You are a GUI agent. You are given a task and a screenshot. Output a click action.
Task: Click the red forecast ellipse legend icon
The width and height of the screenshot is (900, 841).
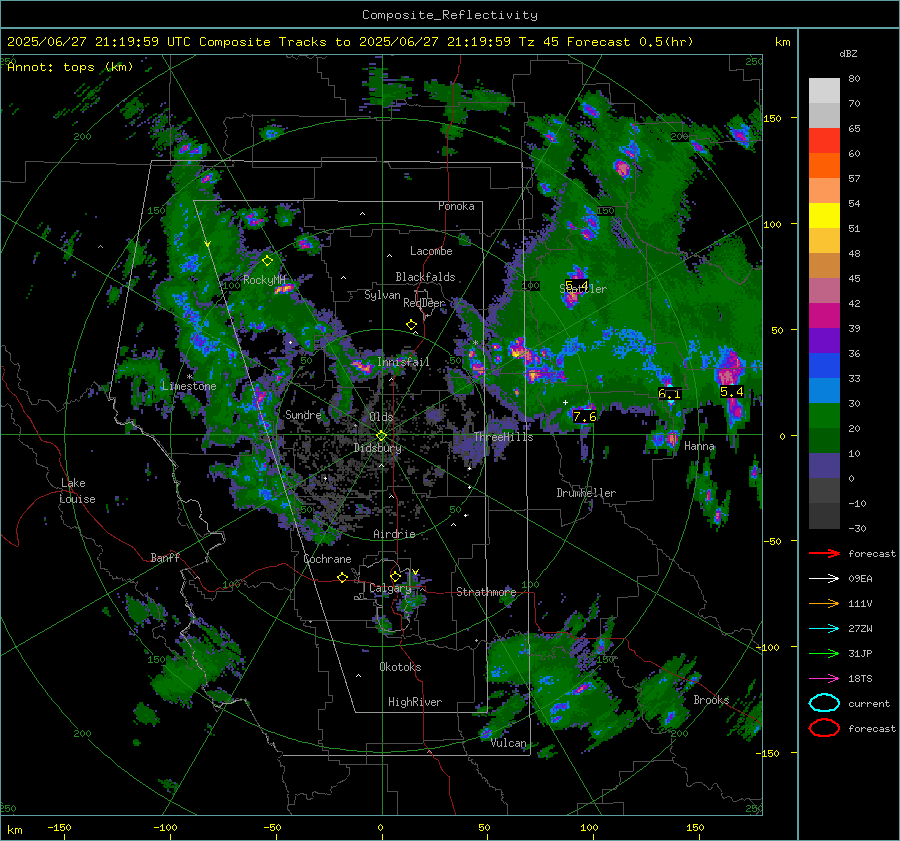(824, 728)
